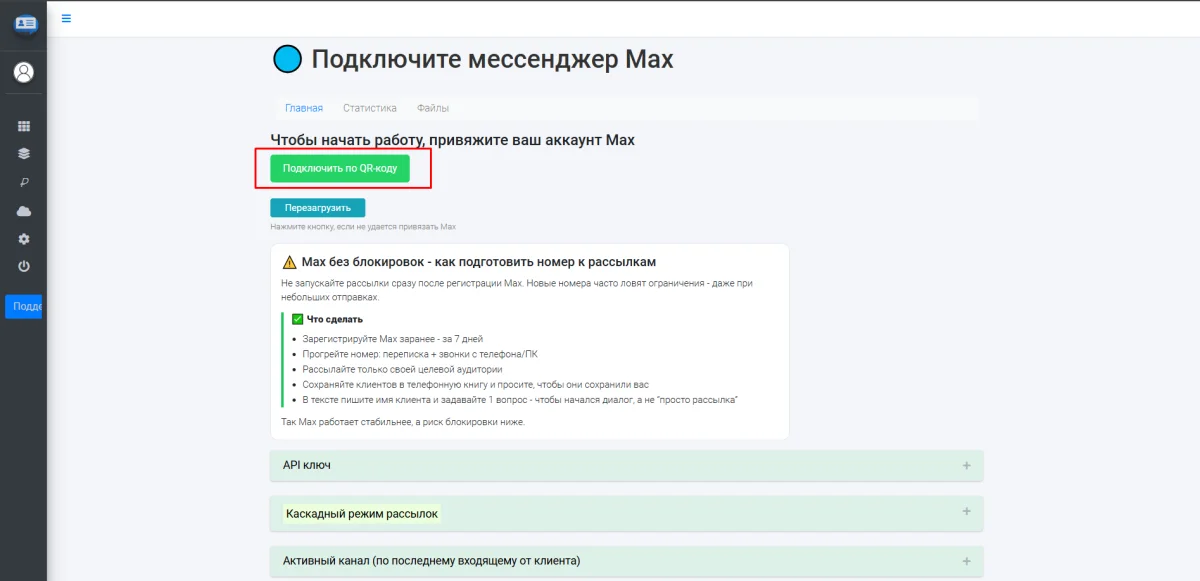This screenshot has height=581, width=1200.
Task: Open the user profile avatar icon
Action: pos(24,72)
